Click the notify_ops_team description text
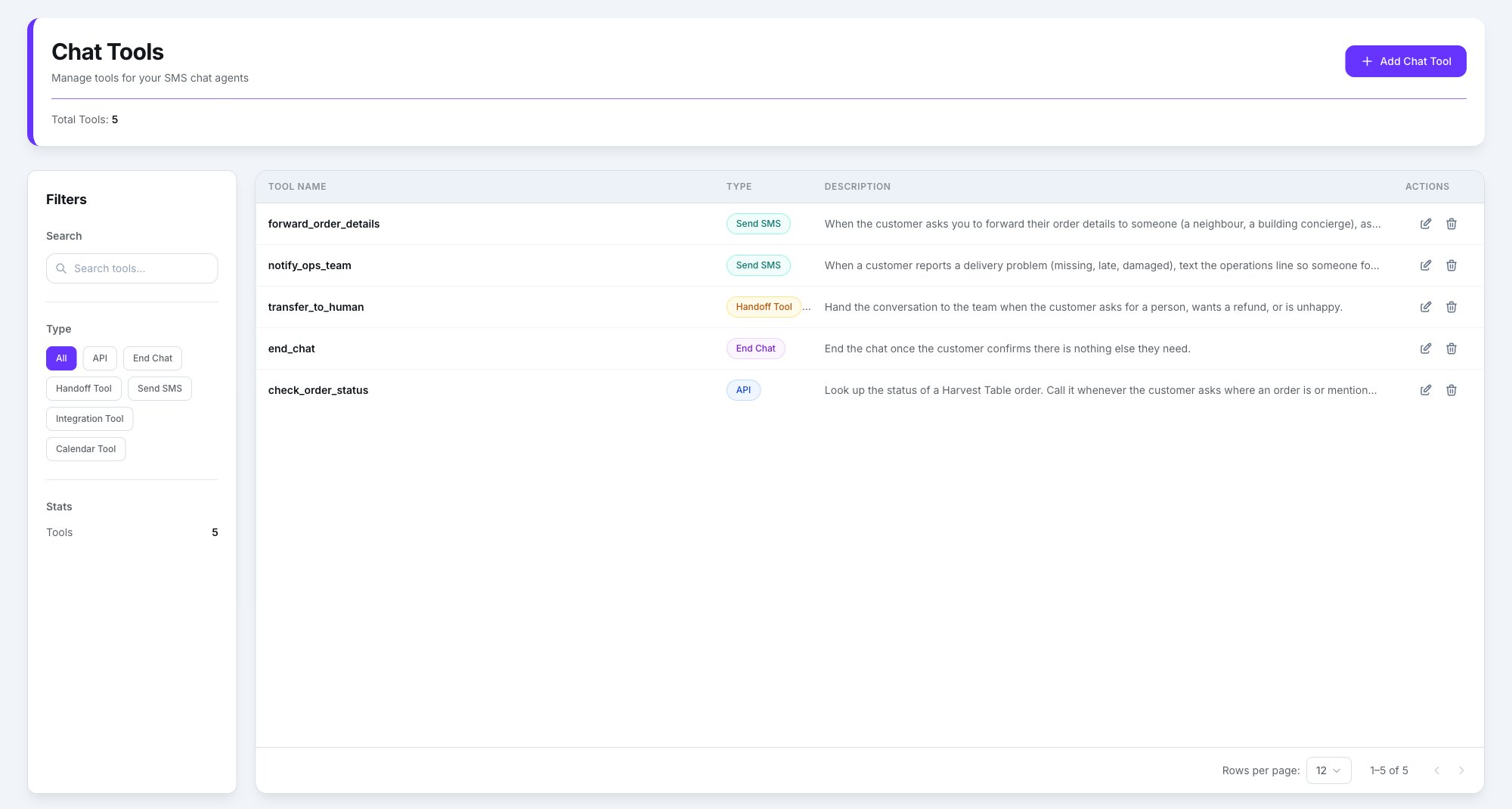The height and width of the screenshot is (809, 1512). coord(1101,265)
